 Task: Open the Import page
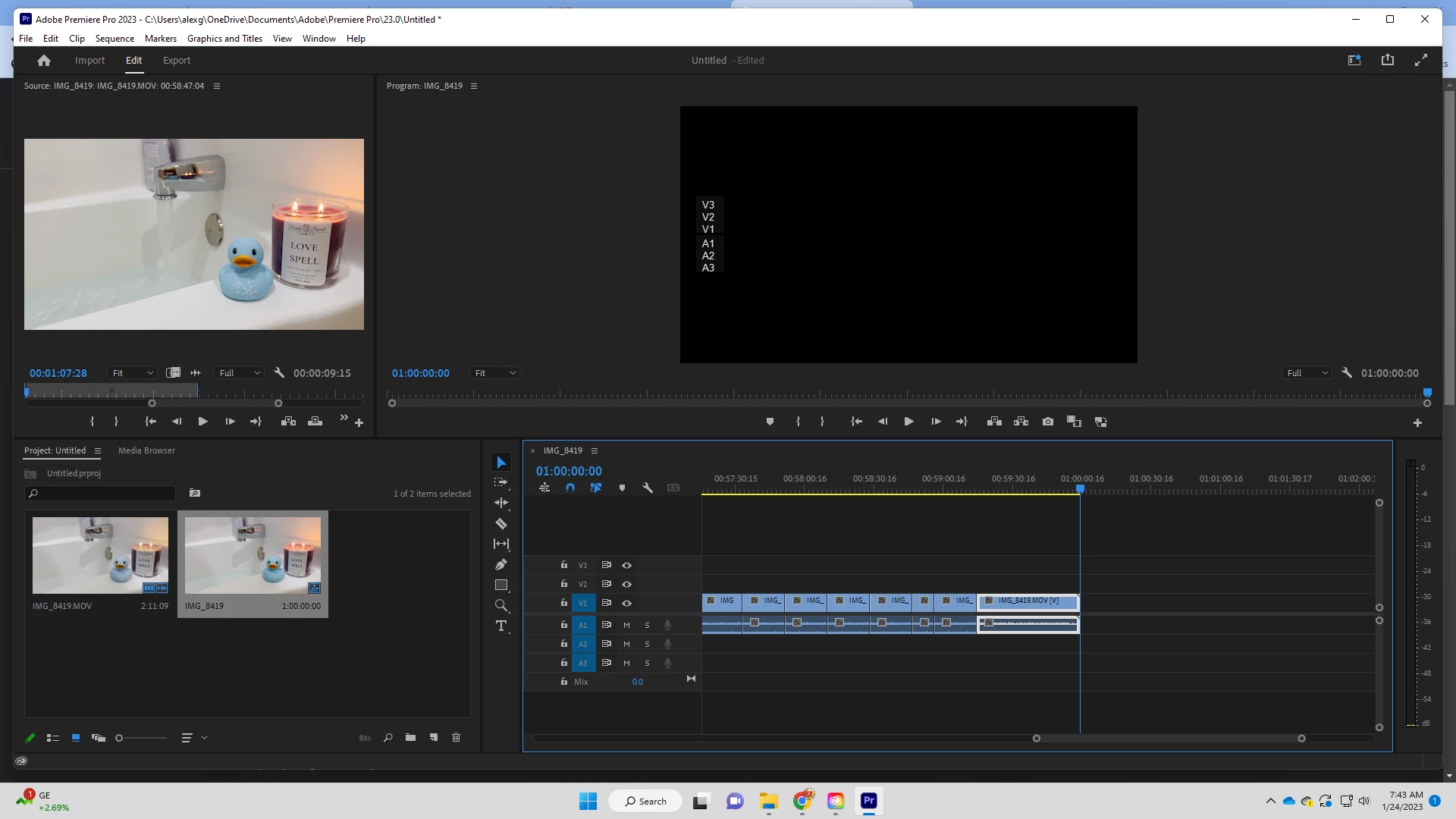pyautogui.click(x=89, y=61)
